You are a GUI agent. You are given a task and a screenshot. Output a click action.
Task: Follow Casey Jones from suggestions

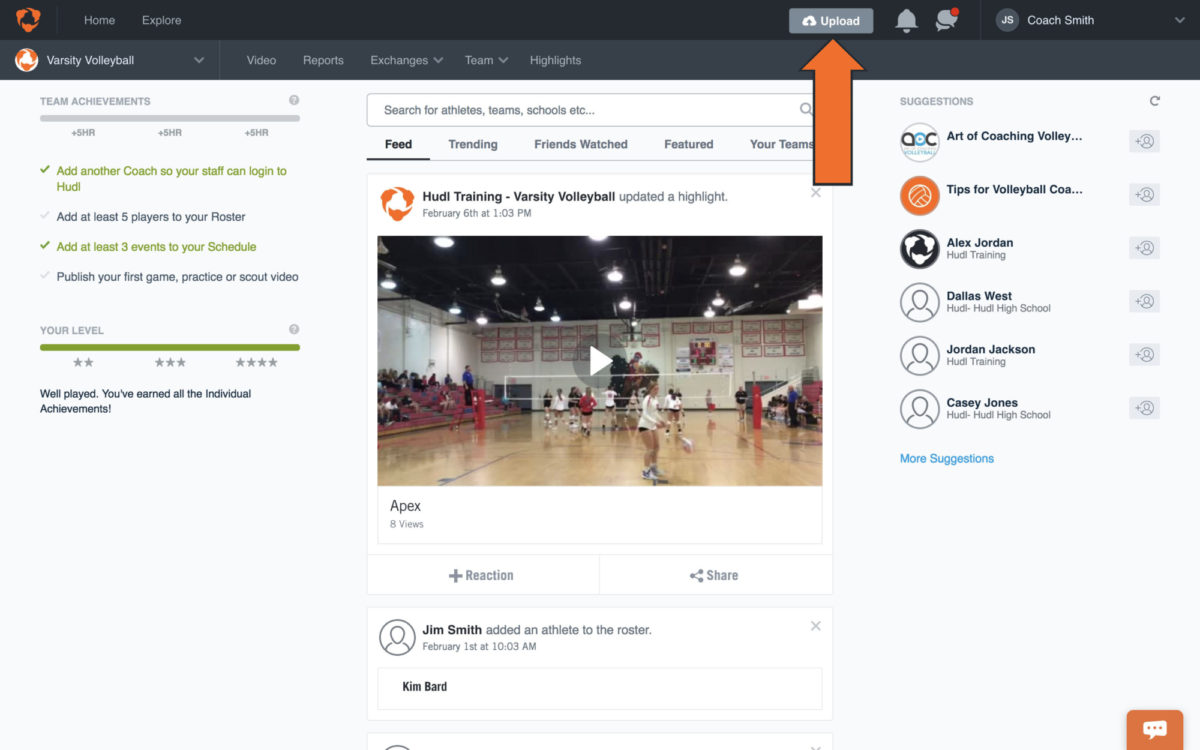point(1144,408)
